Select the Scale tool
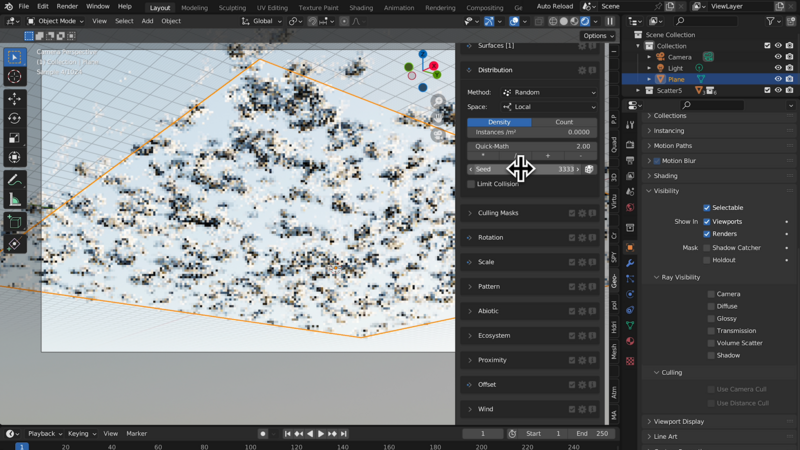 (14, 138)
